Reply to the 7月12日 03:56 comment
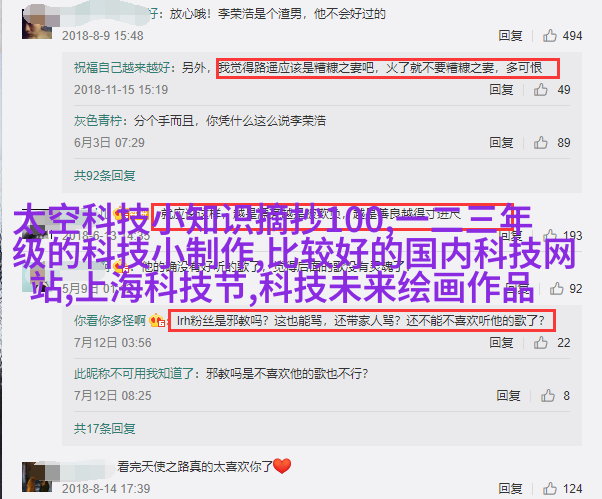 501,342
